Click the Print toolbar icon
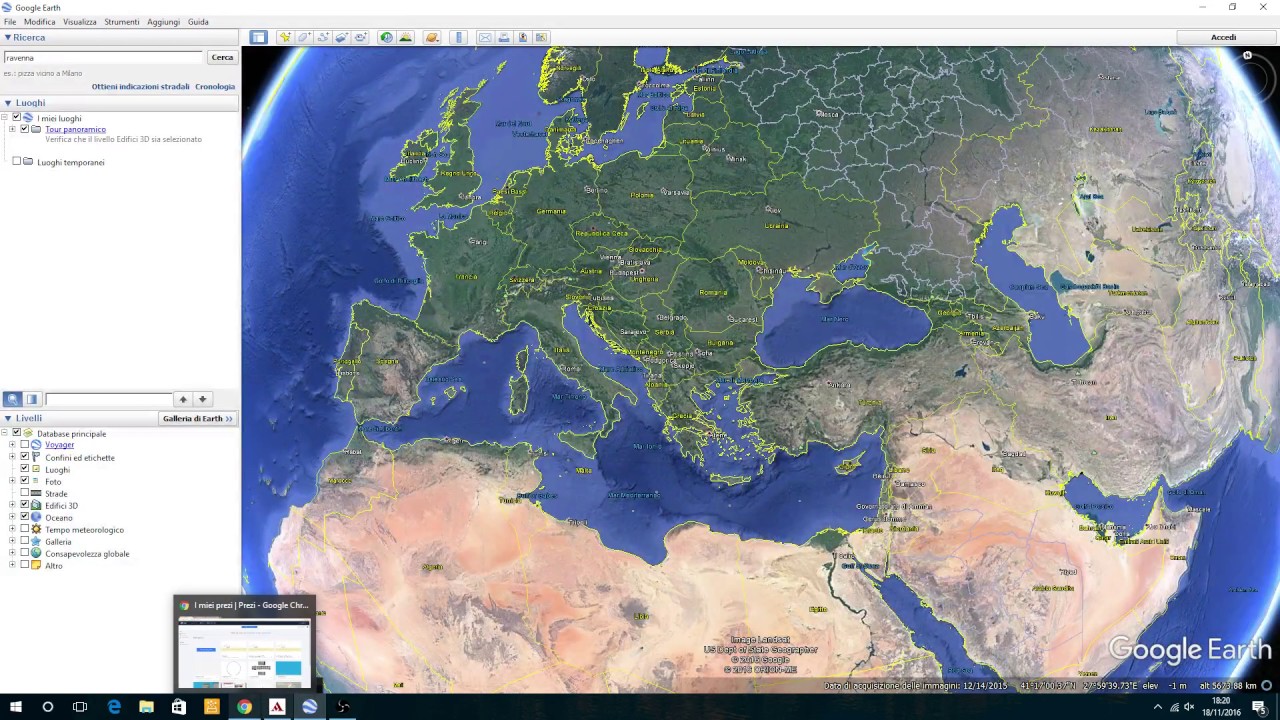1280x720 pixels. tap(504, 37)
